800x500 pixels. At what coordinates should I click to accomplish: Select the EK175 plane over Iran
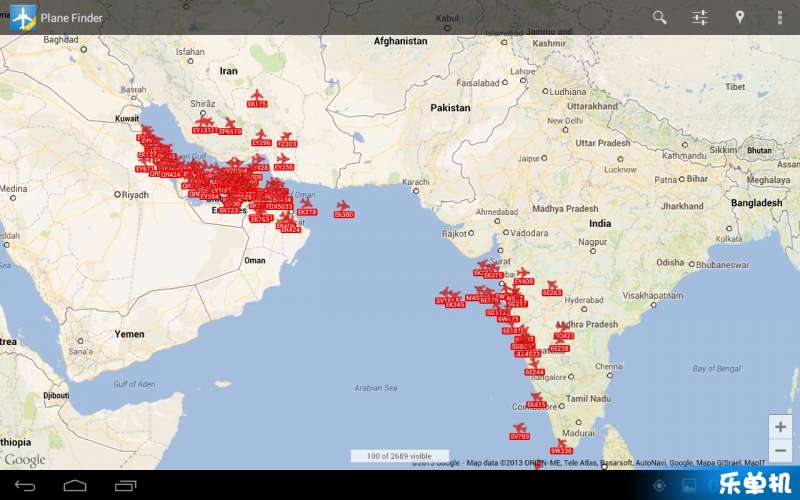[x=257, y=98]
